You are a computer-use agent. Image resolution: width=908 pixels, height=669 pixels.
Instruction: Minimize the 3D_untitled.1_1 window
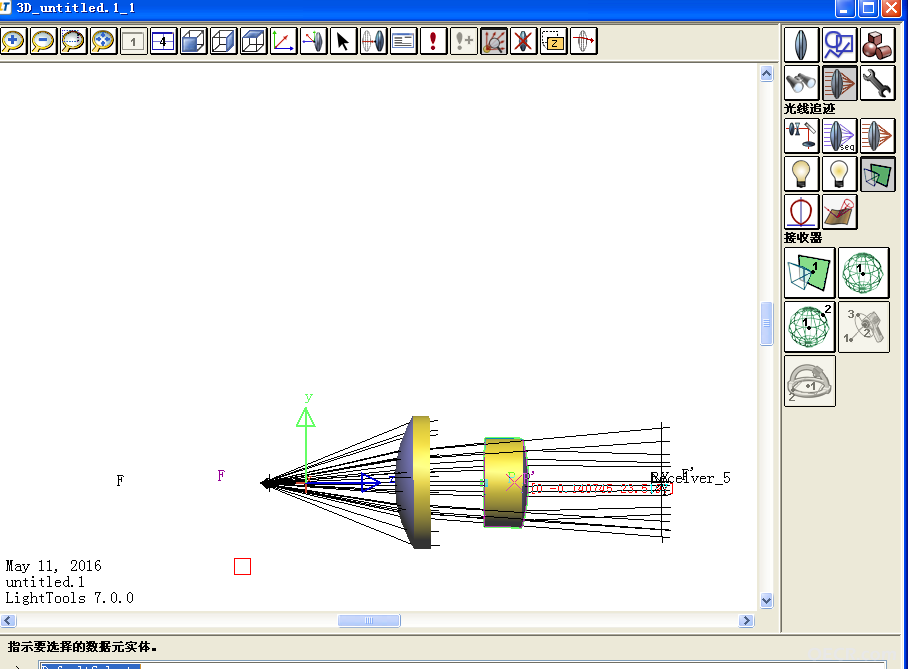click(845, 8)
